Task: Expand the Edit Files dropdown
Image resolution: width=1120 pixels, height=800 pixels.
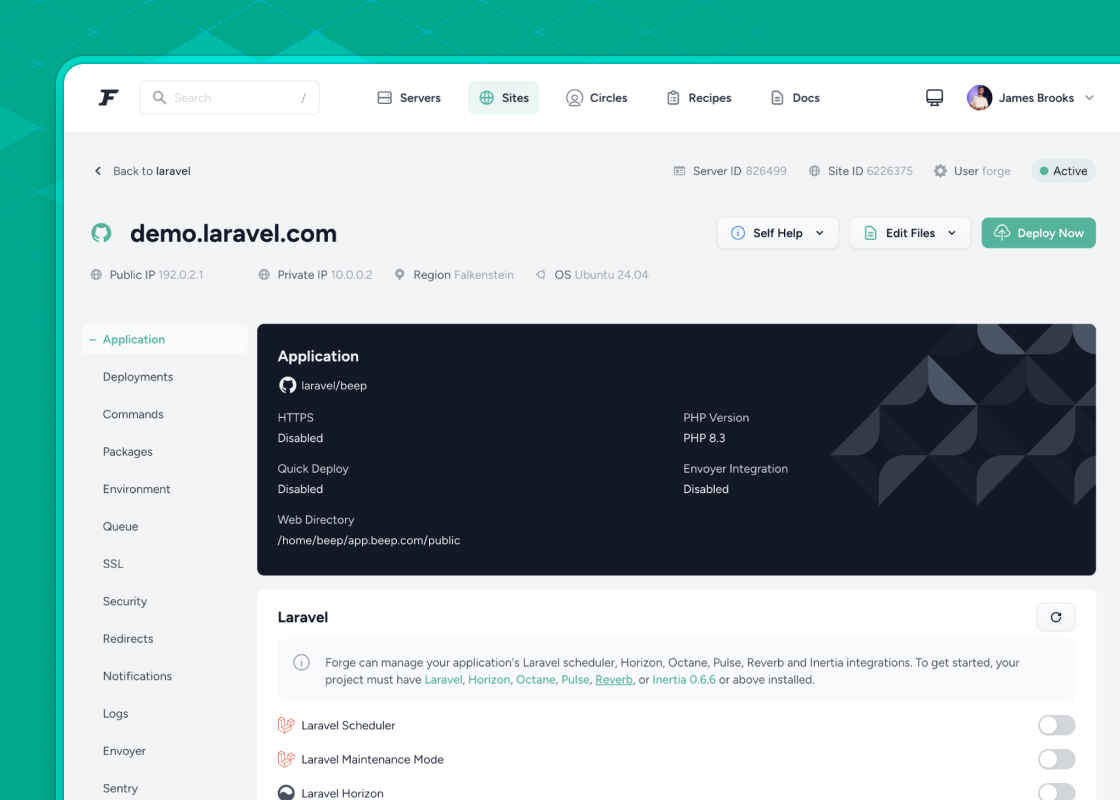Action: [x=909, y=233]
